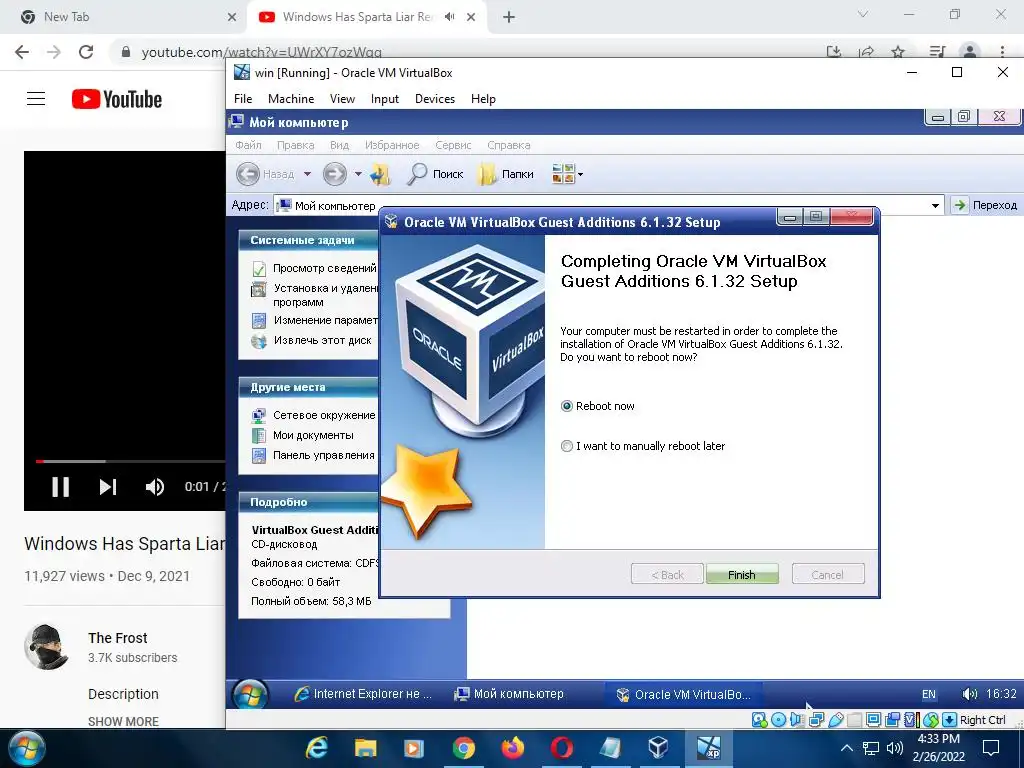Screen dimensions: 1024x768
Task: Click the Back button in setup dialog
Action: click(x=667, y=575)
